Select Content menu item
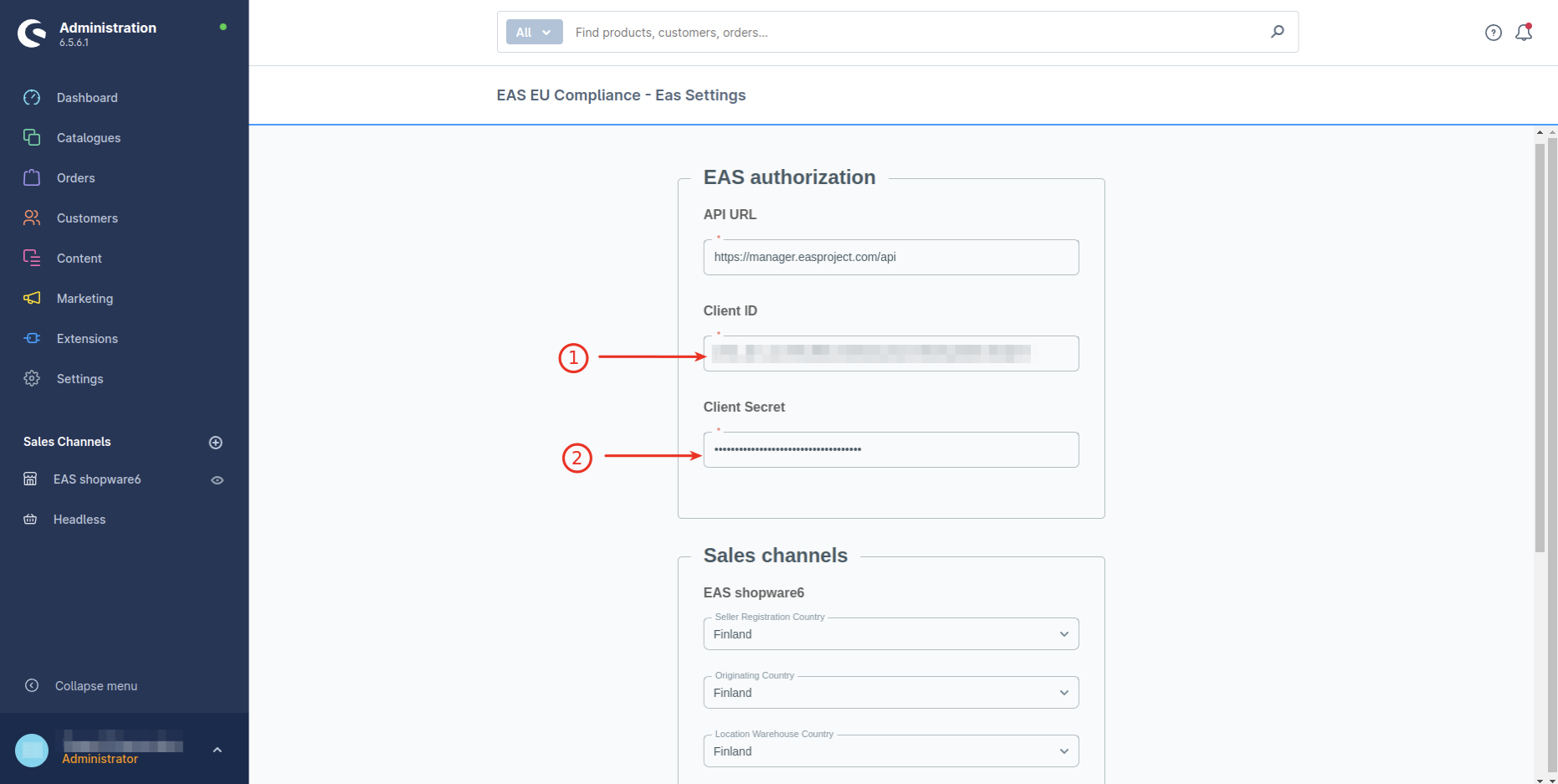The width and height of the screenshot is (1558, 784). [x=79, y=259]
